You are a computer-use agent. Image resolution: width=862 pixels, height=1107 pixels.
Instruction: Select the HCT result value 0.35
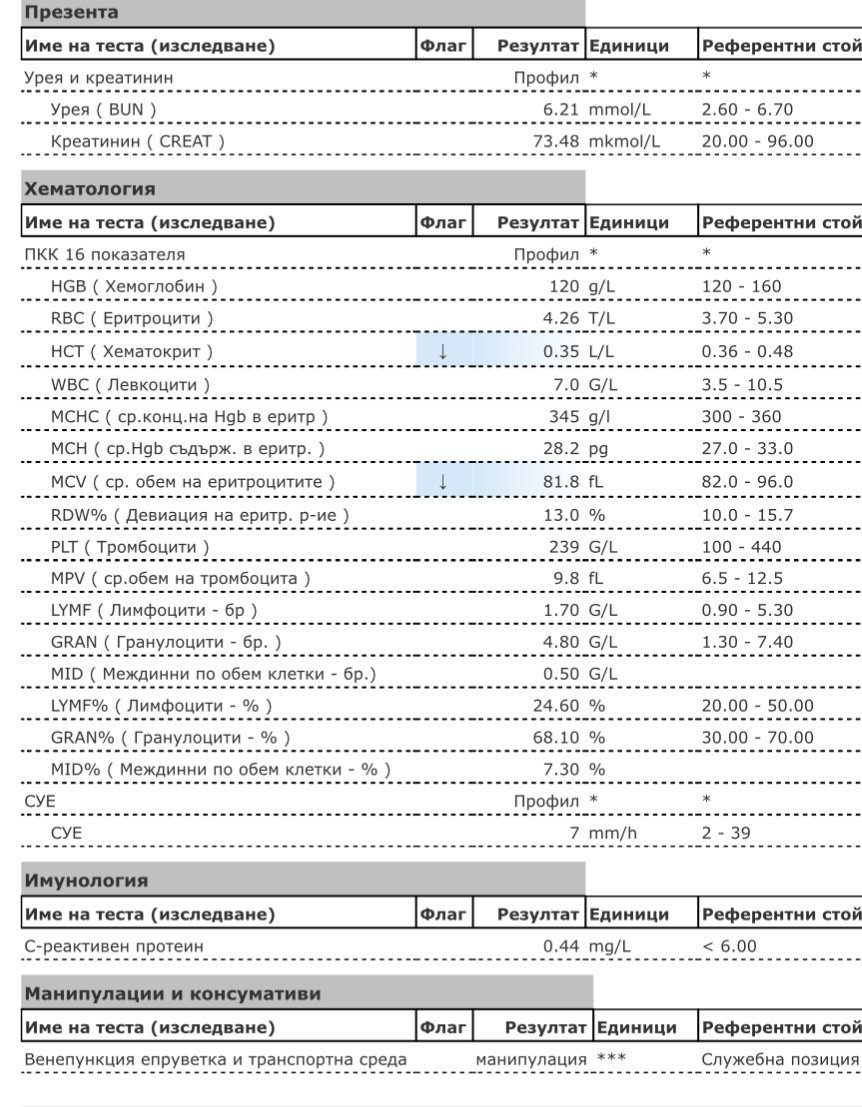coord(561,352)
